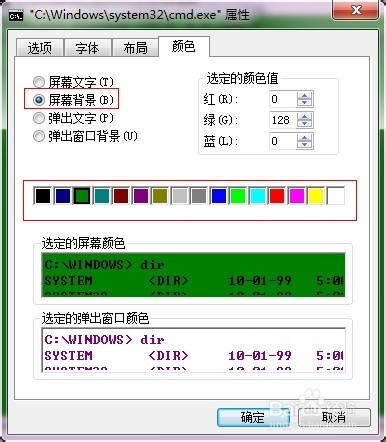Switch to the 颜色 tab

coord(184,46)
